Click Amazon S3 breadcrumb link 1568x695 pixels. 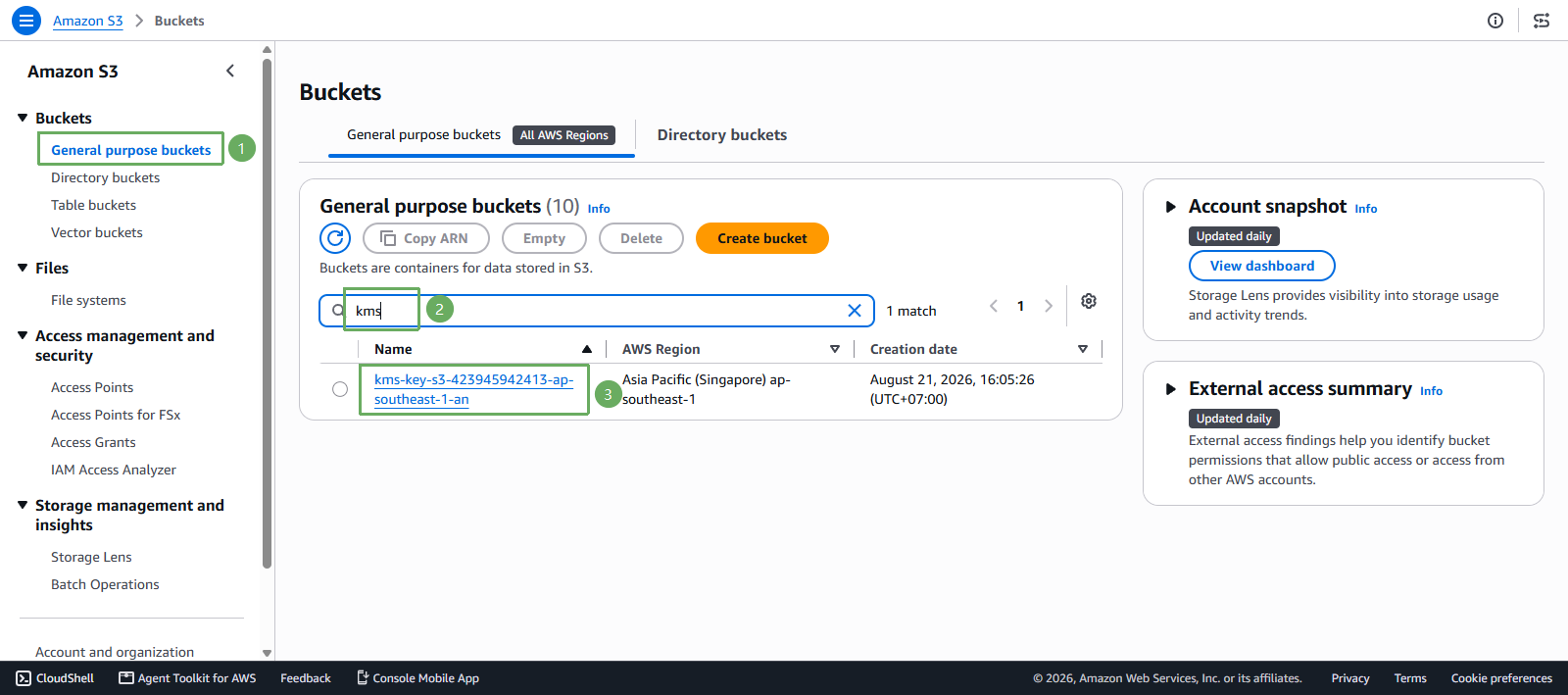(88, 21)
